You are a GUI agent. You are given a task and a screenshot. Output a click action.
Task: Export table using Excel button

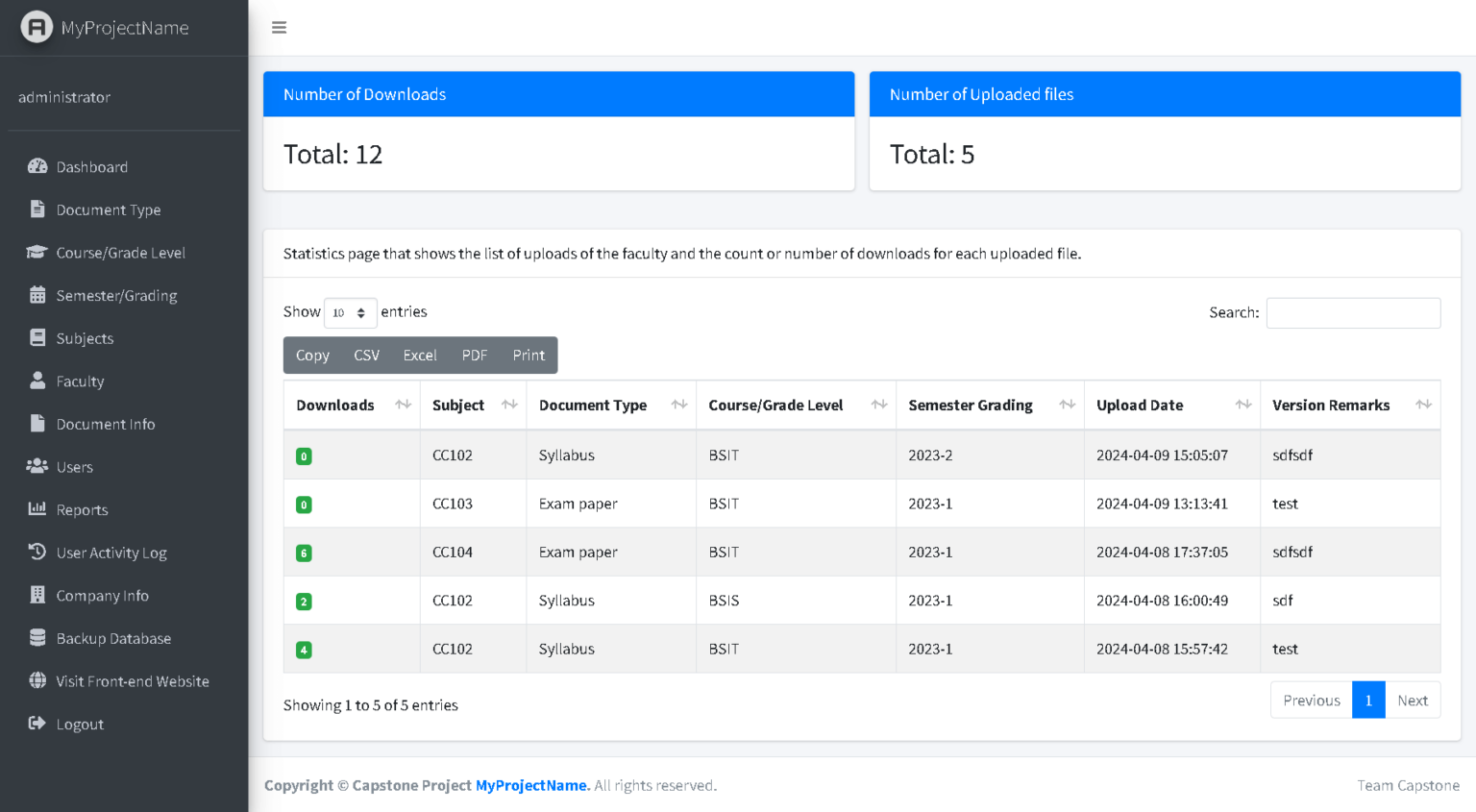(420, 355)
